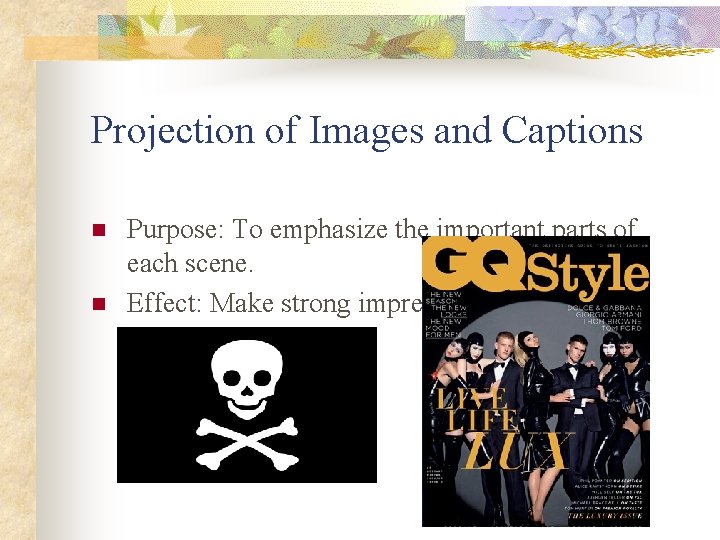
Task: Click the red square bullet beside 'Effect'
Action: (x=99, y=304)
